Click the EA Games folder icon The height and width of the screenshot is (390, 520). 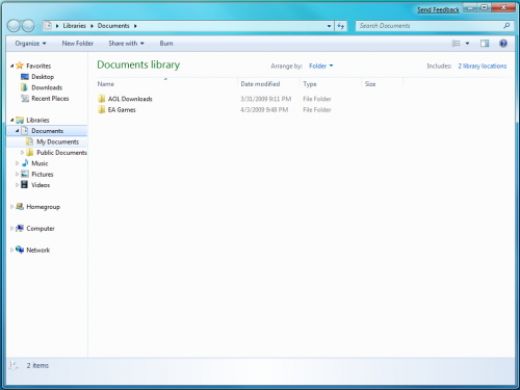[x=102, y=110]
